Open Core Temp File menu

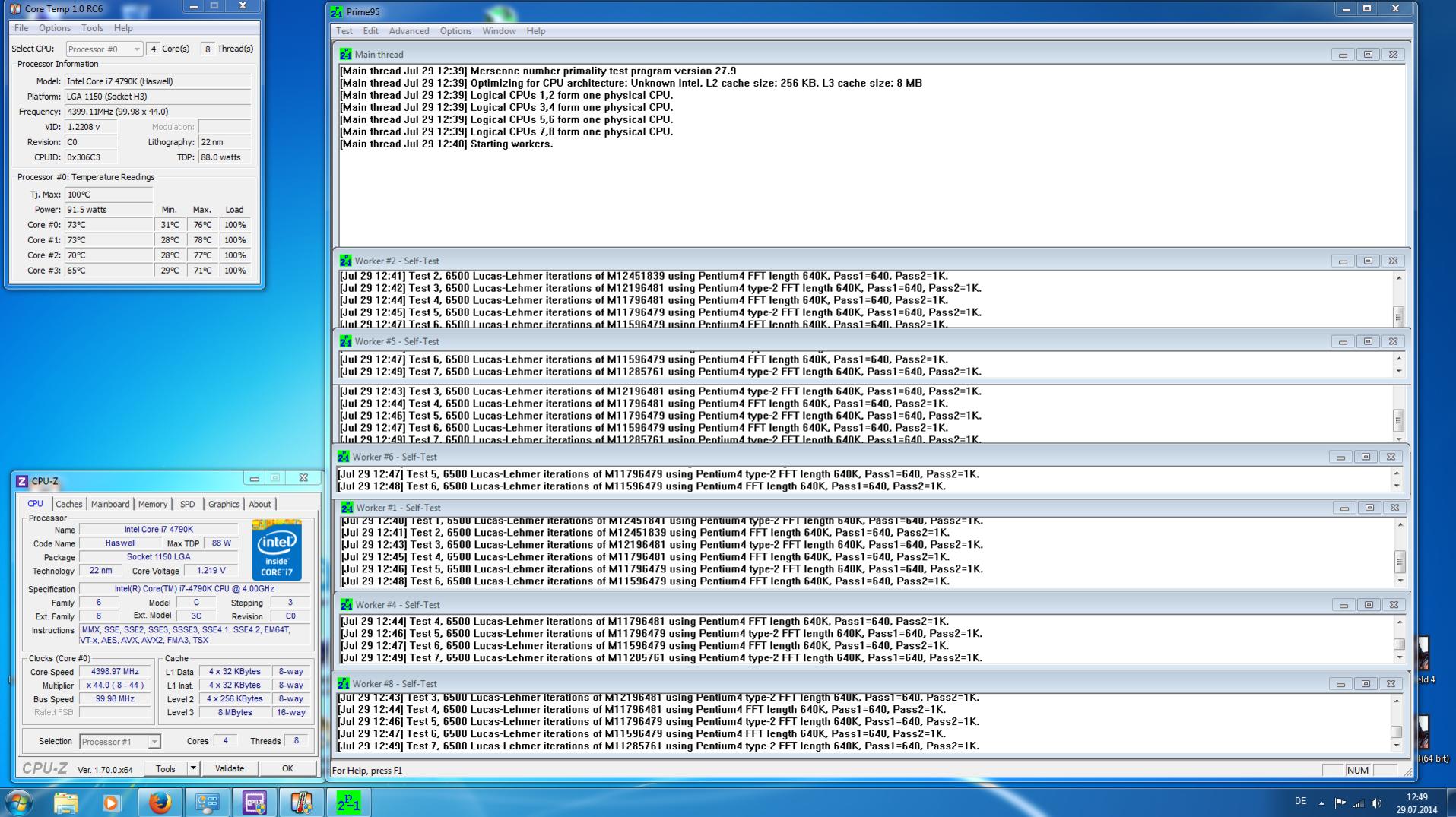tap(21, 28)
